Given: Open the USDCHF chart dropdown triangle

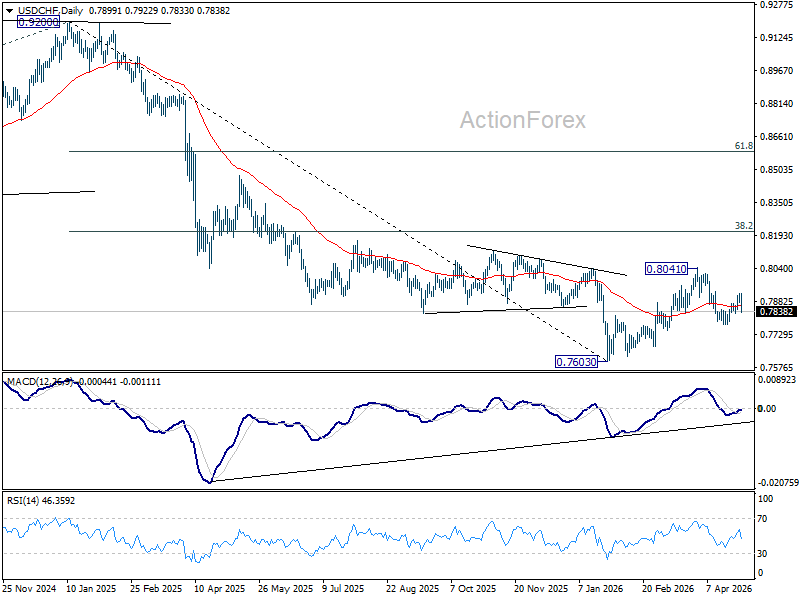Looking at the screenshot, I should (9, 11).
